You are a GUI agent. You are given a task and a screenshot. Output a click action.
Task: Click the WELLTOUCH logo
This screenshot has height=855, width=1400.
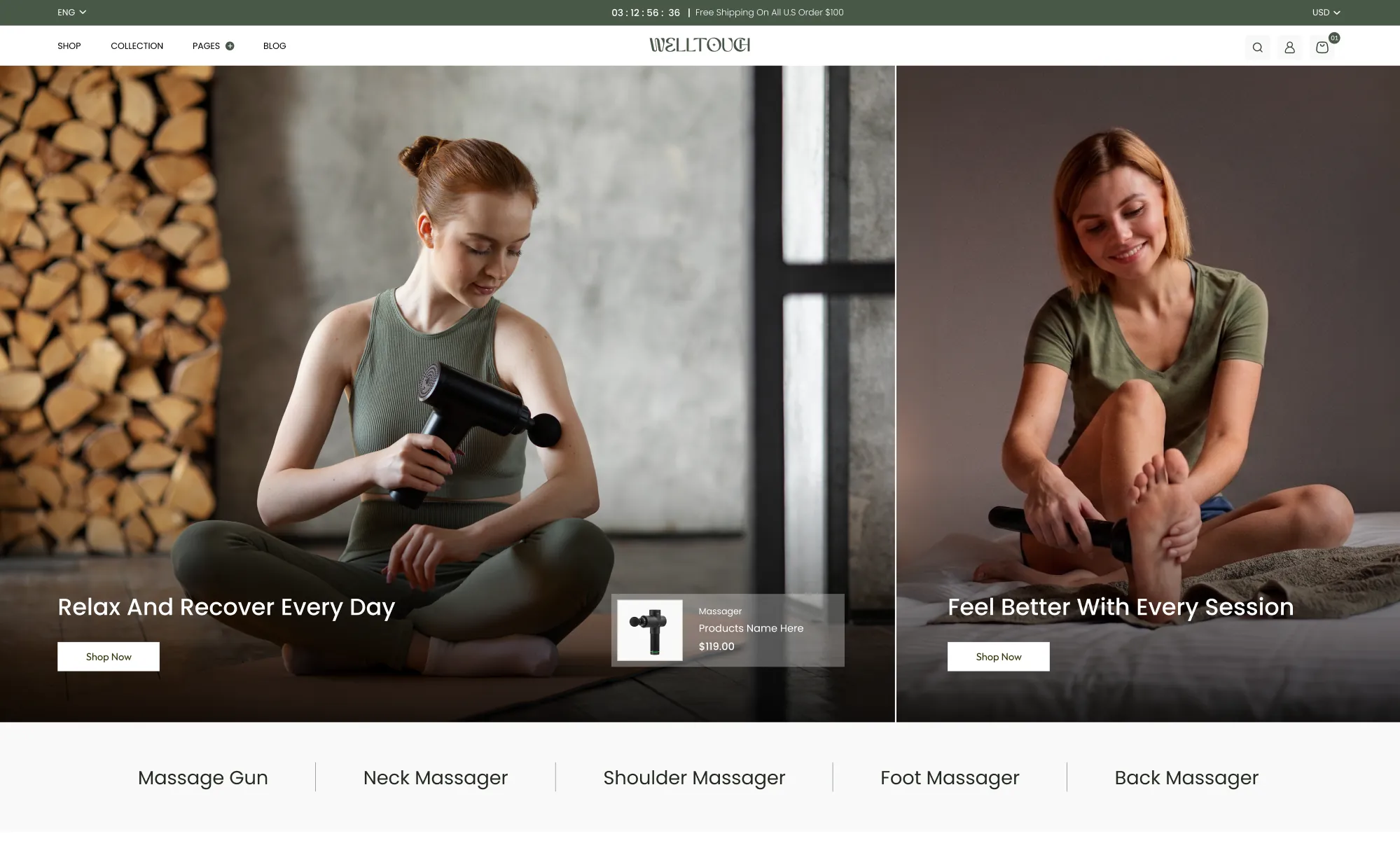tap(700, 45)
